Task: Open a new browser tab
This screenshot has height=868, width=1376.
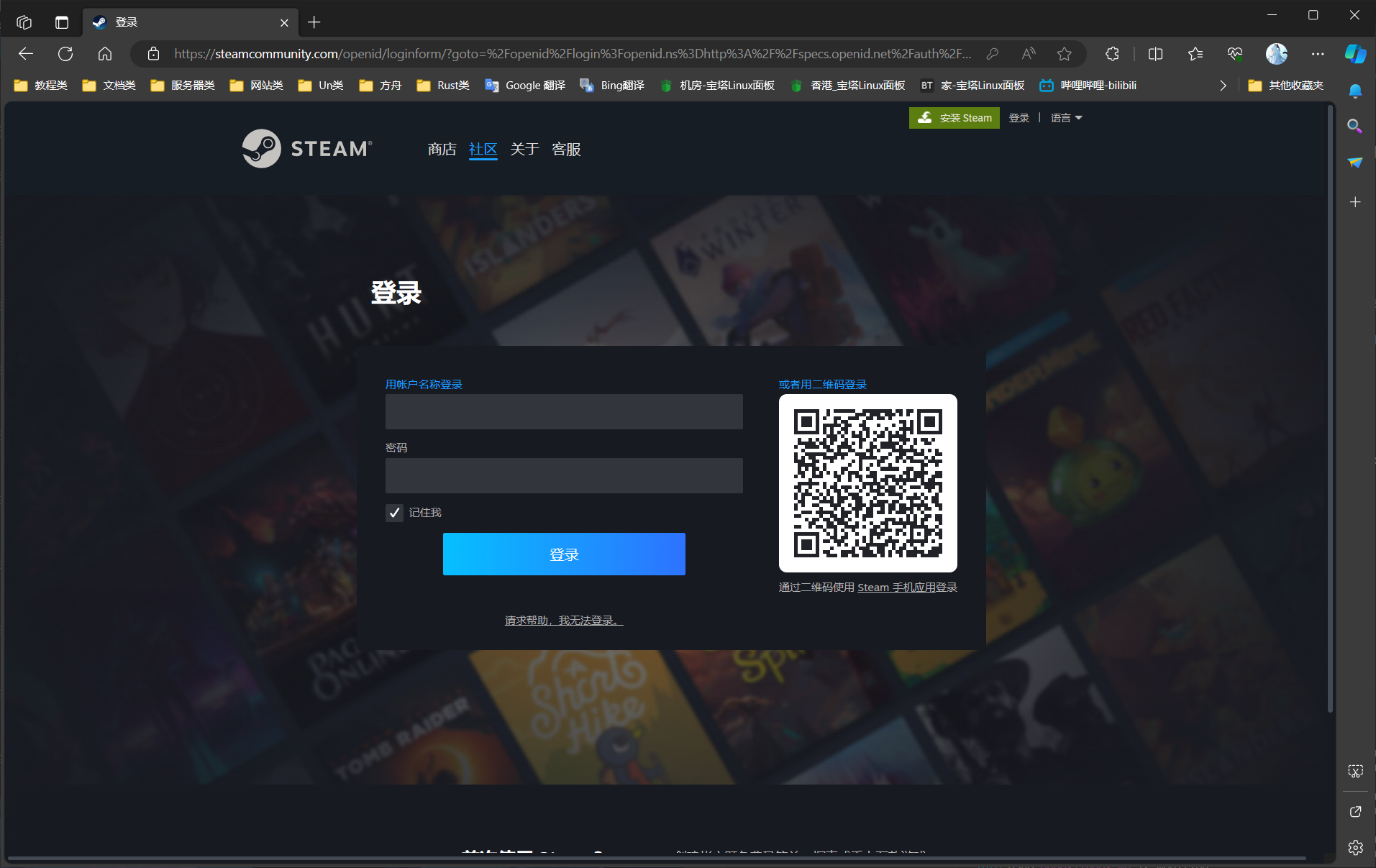Action: [x=314, y=22]
